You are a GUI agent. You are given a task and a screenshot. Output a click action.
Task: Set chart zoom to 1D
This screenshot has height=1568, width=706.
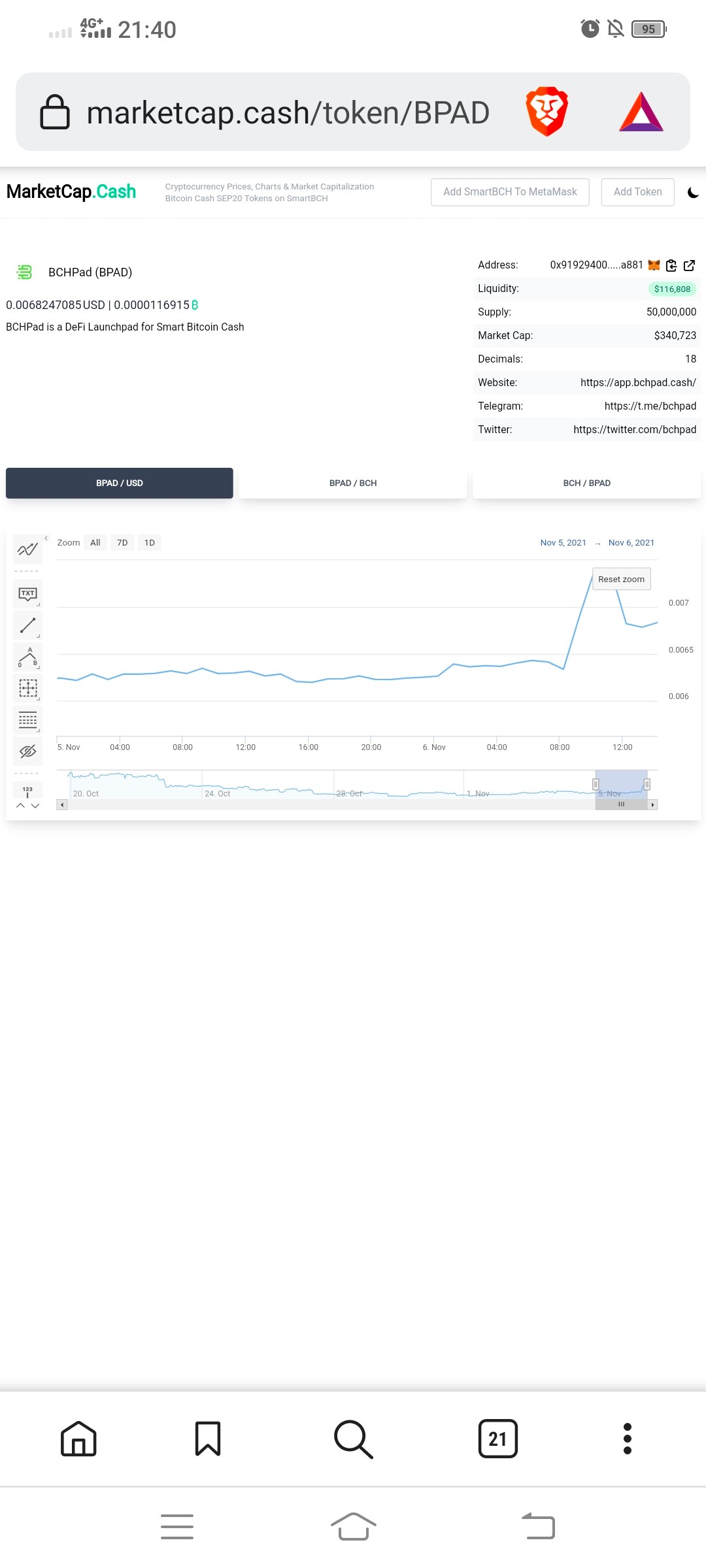pos(150,543)
